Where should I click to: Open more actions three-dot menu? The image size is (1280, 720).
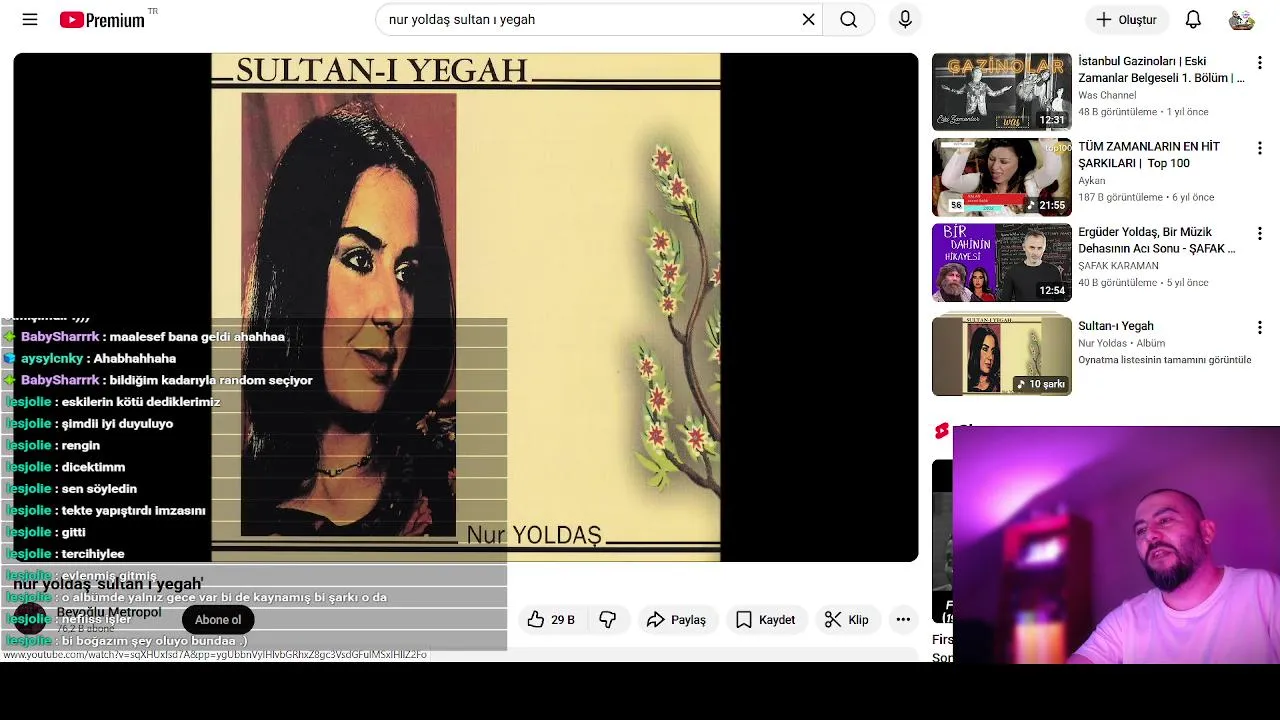click(x=903, y=620)
